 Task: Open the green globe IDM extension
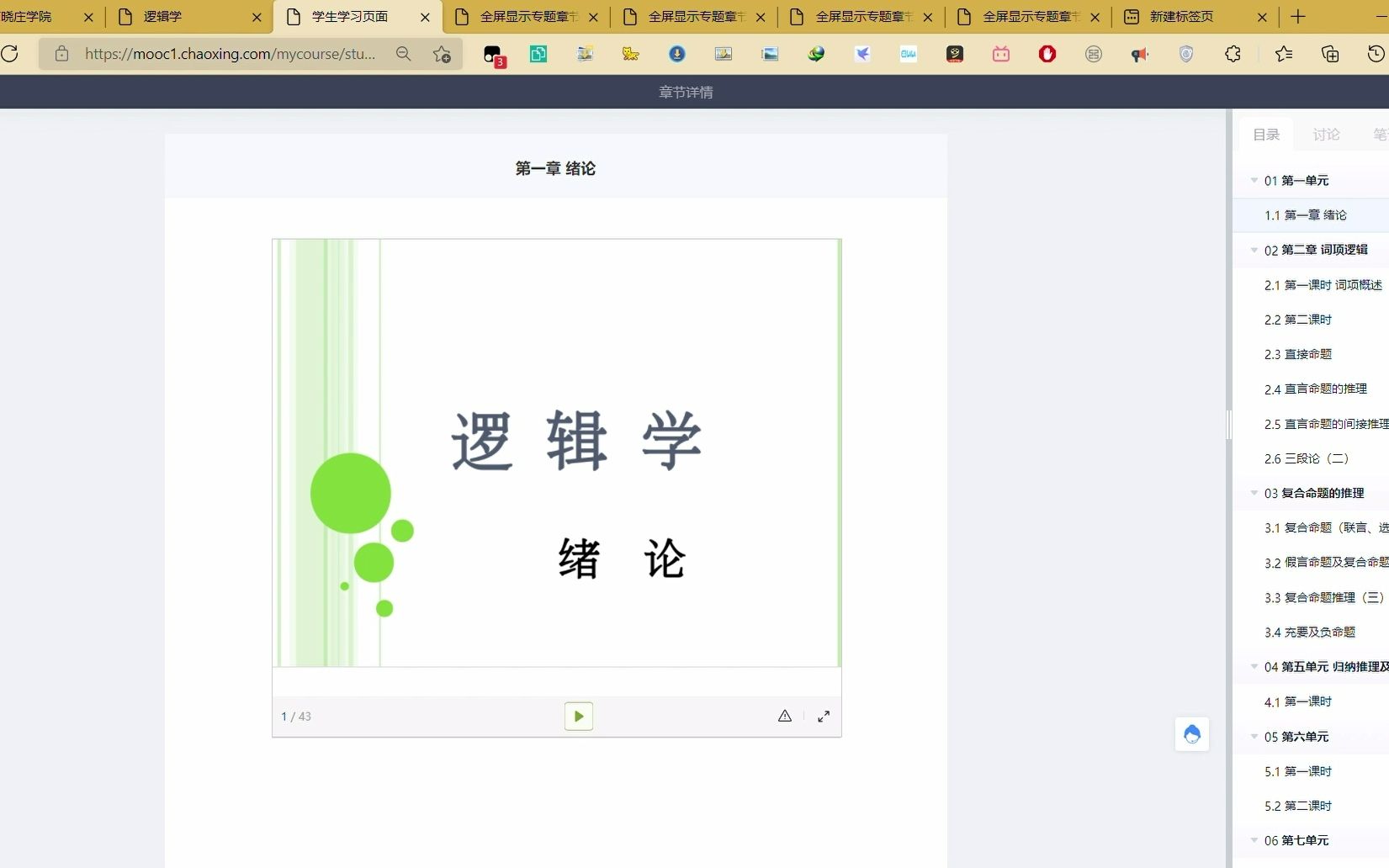pyautogui.click(x=816, y=54)
